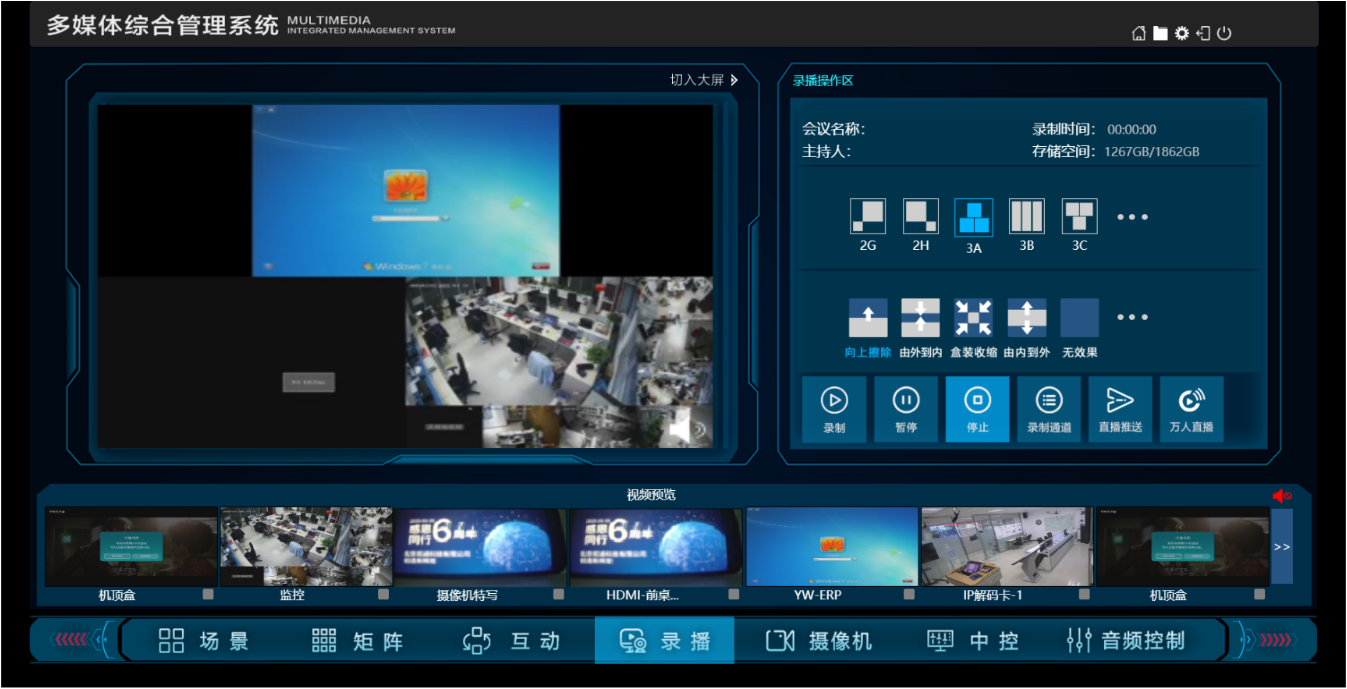1347x689 pixels.
Task: Pick the 3C layout icon
Action: (1079, 217)
